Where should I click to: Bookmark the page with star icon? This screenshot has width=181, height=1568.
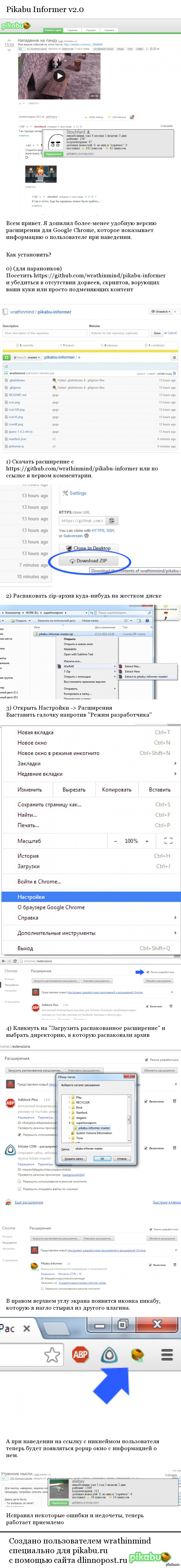click(52, 1354)
